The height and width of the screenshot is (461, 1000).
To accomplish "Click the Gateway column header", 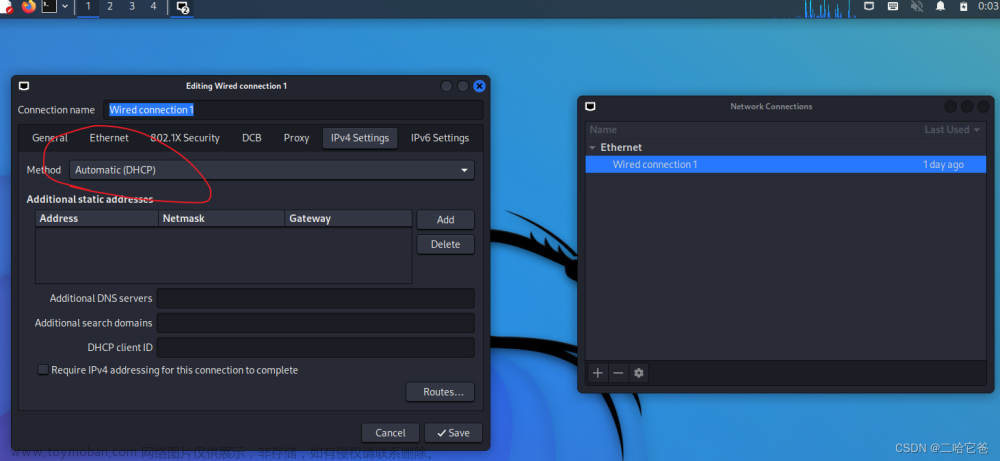I will (x=348, y=218).
